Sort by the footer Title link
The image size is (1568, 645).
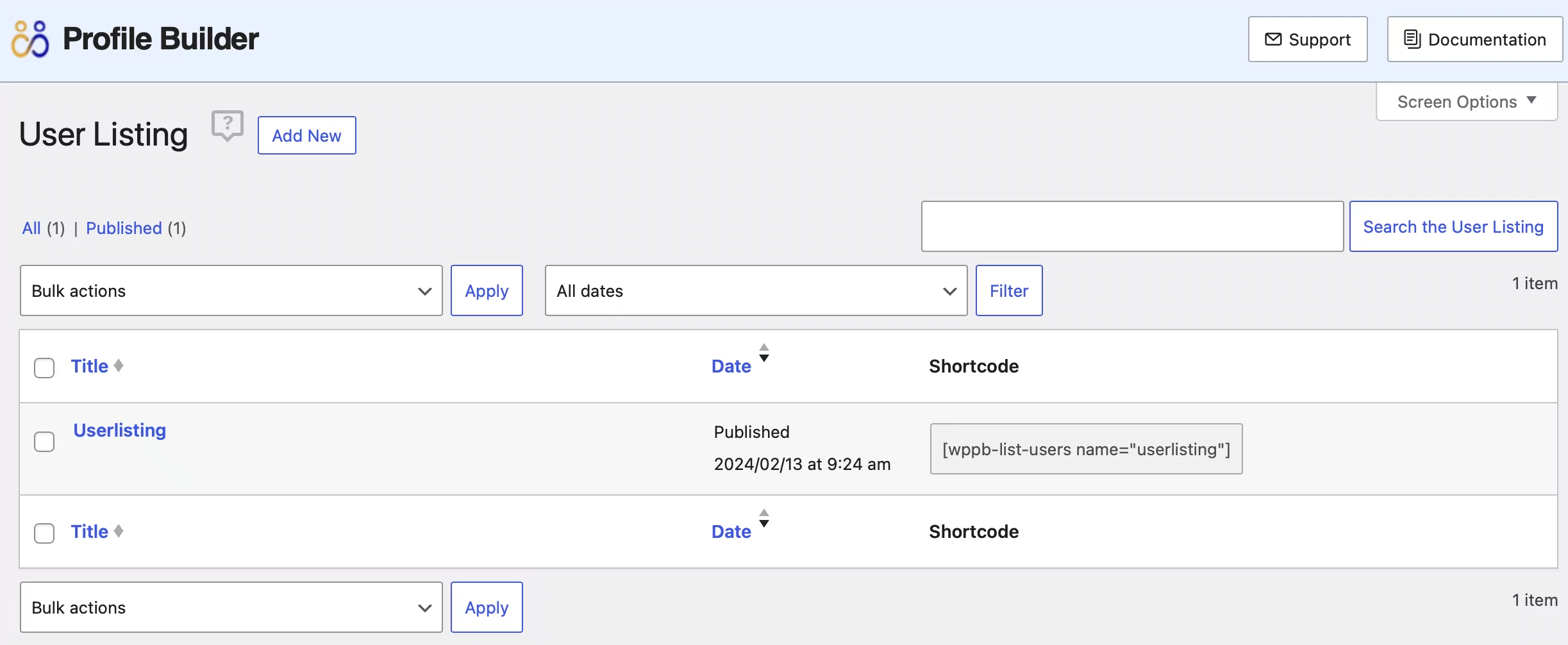(x=90, y=532)
